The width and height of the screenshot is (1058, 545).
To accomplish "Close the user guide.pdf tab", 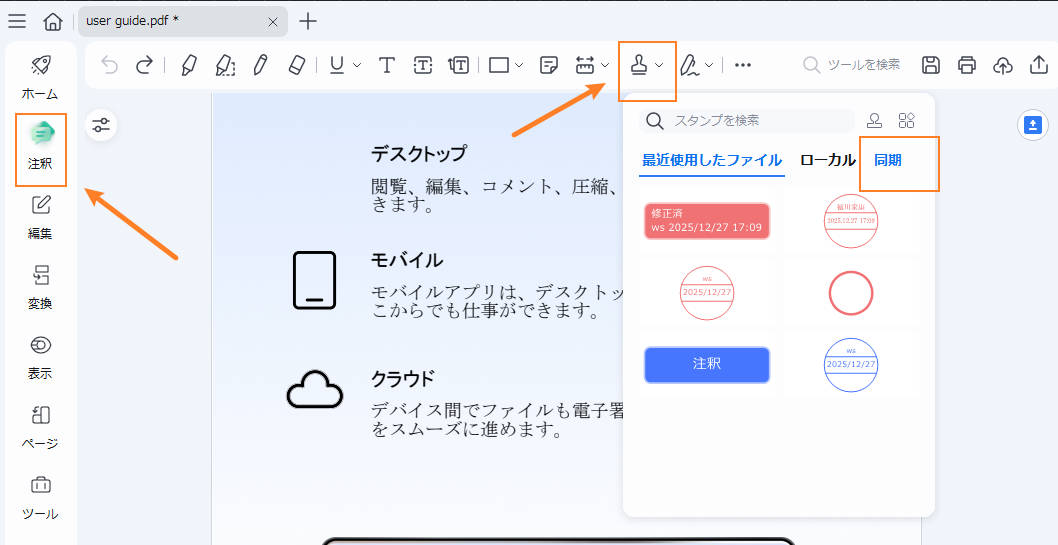I will pyautogui.click(x=273, y=22).
